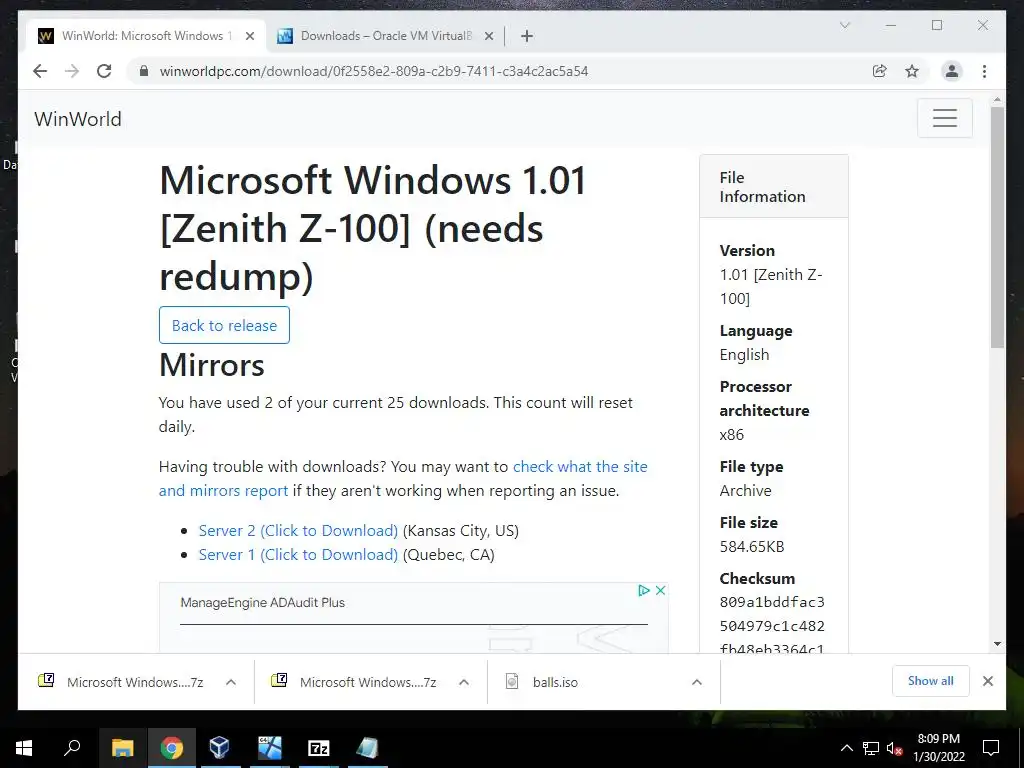Click the ManageEngine ADAudit Plus ad text
This screenshot has height=768, width=1024.
click(x=263, y=603)
